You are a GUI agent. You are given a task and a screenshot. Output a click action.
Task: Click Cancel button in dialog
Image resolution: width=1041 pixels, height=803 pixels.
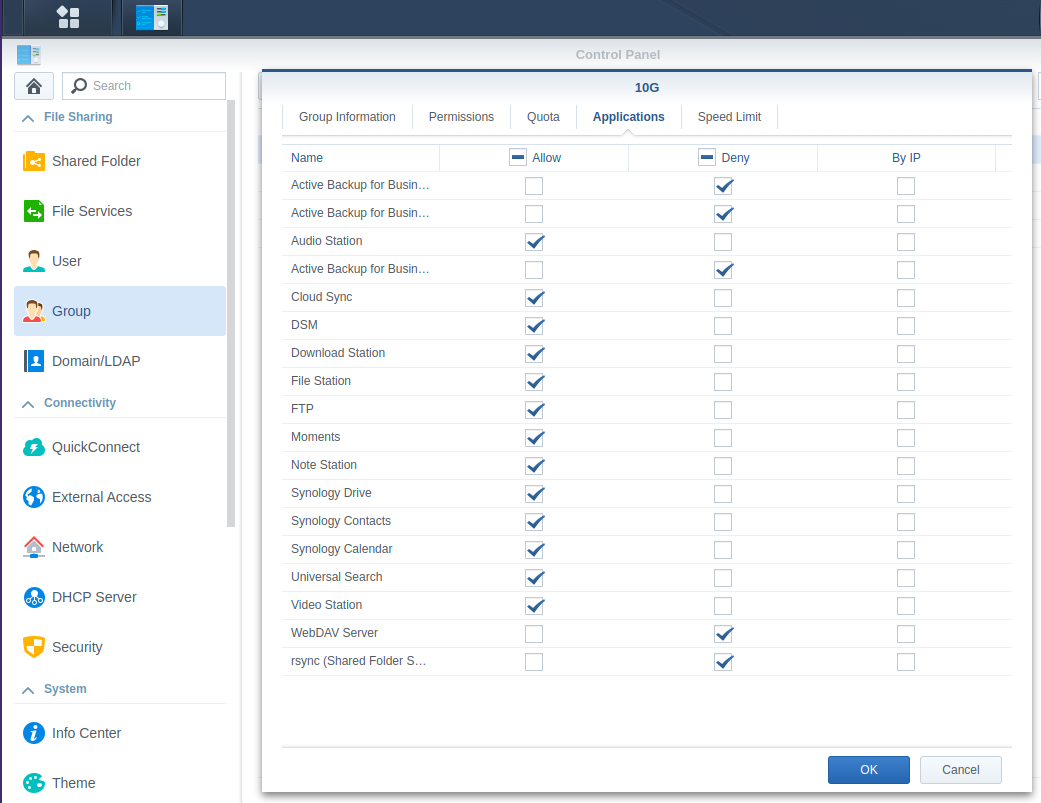[961, 770]
